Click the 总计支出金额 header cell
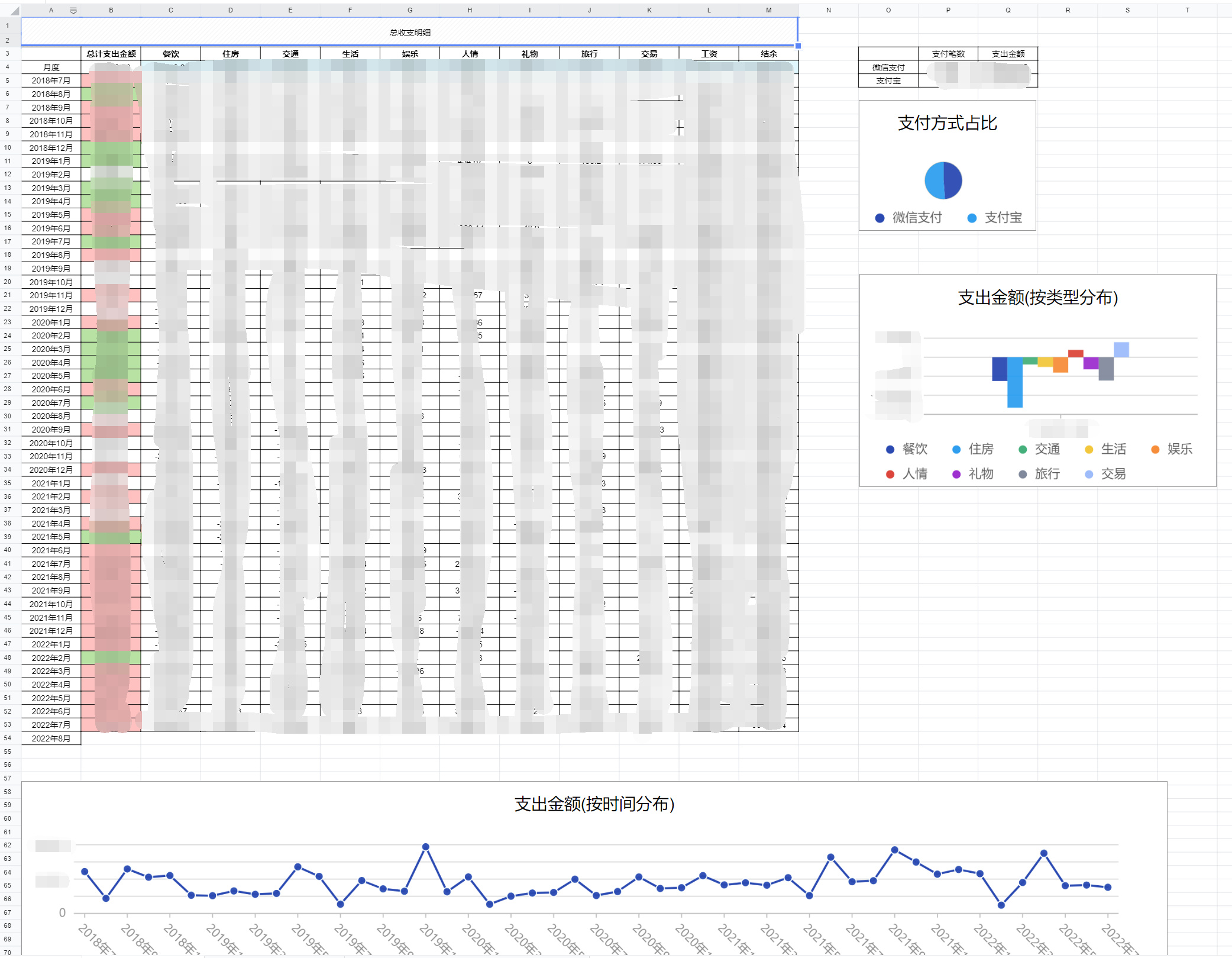Screen dimensions: 1232x958 click(111, 54)
